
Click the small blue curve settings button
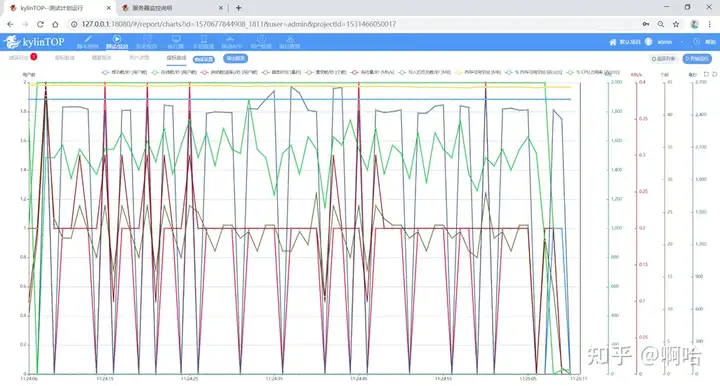(203, 60)
